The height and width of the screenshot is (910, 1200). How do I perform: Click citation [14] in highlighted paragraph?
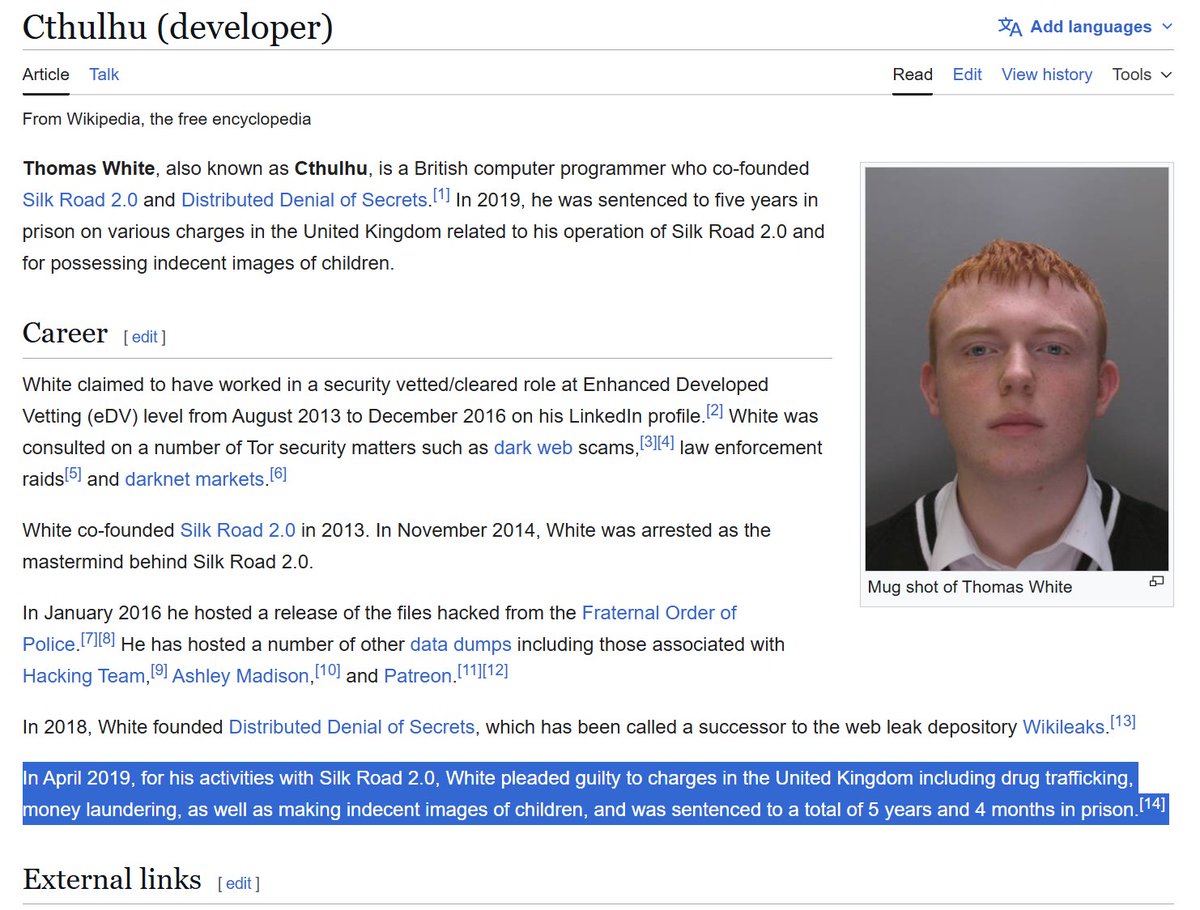pyautogui.click(x=1153, y=804)
